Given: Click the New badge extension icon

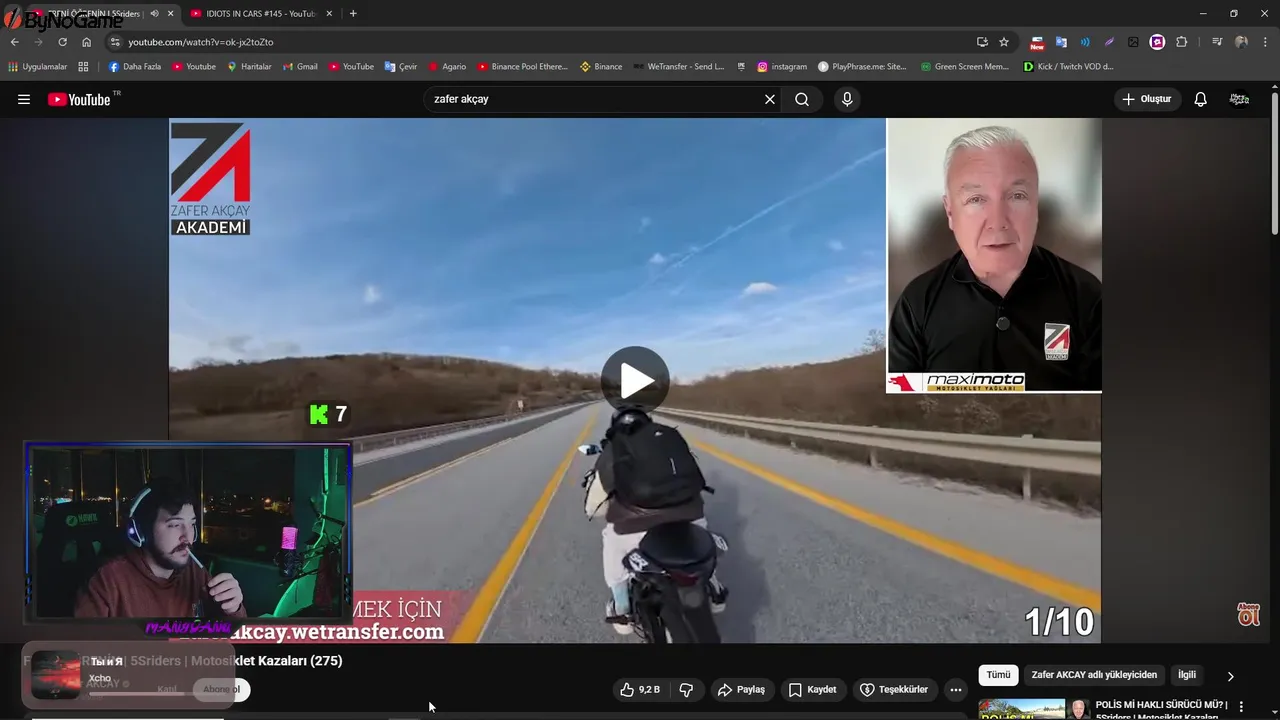Looking at the screenshot, I should 1037,42.
